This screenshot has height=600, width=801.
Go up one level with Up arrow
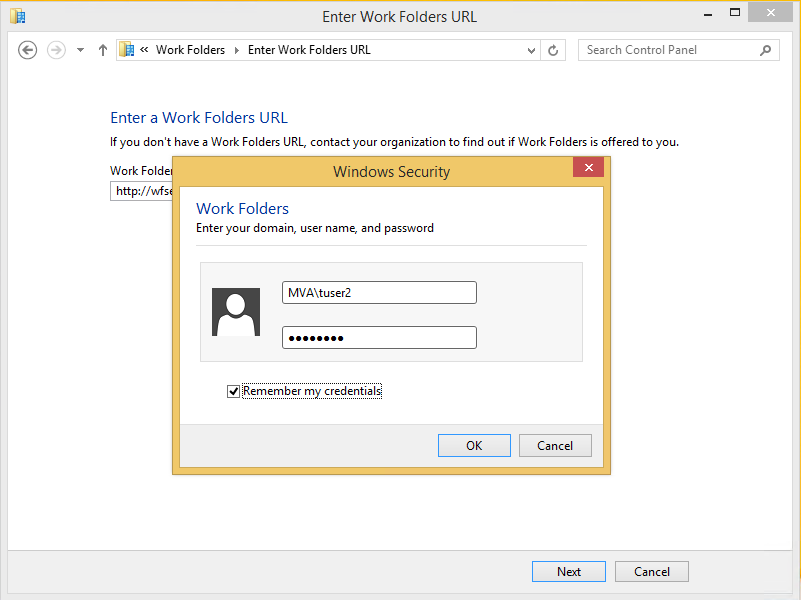(103, 50)
